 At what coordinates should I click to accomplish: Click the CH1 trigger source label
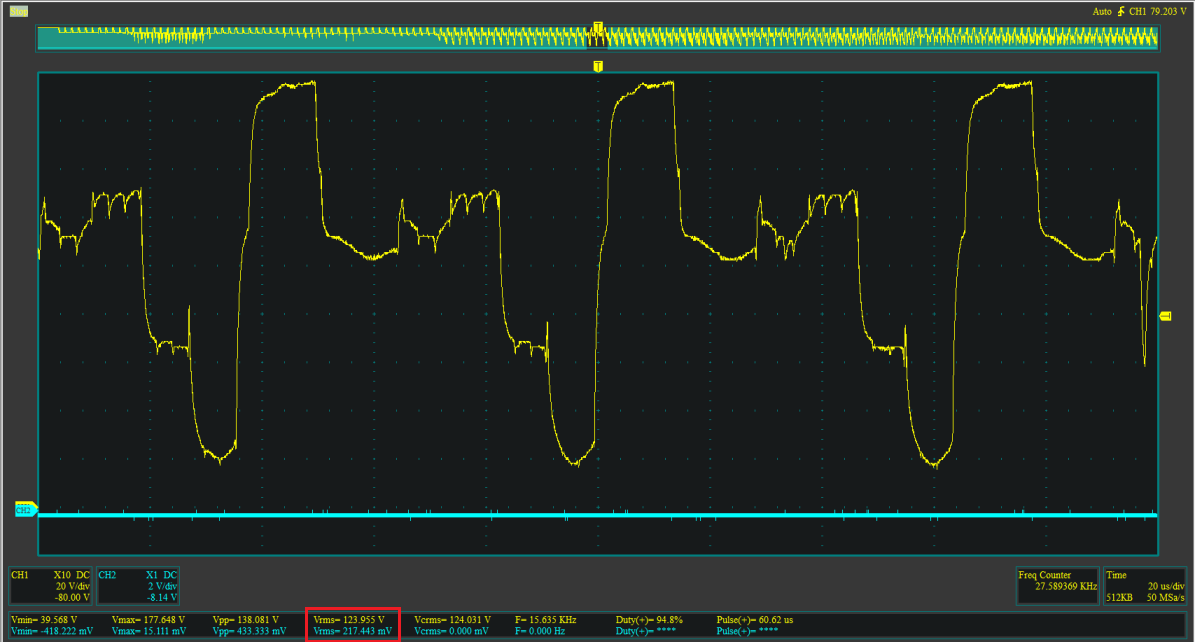click(x=1138, y=11)
